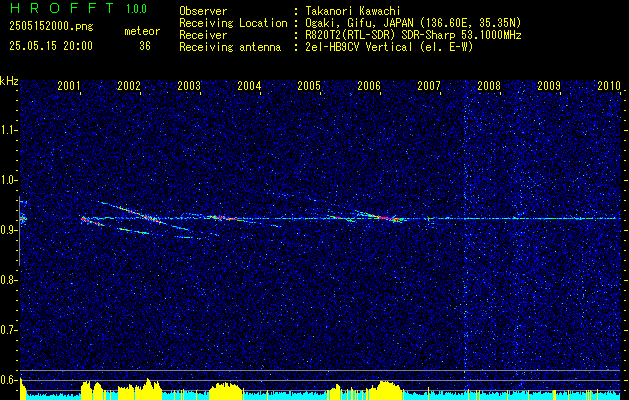Screen dimensions: 629x400
Task: Select the filename 2505152000.png
Action: pyautogui.click(x=51, y=27)
